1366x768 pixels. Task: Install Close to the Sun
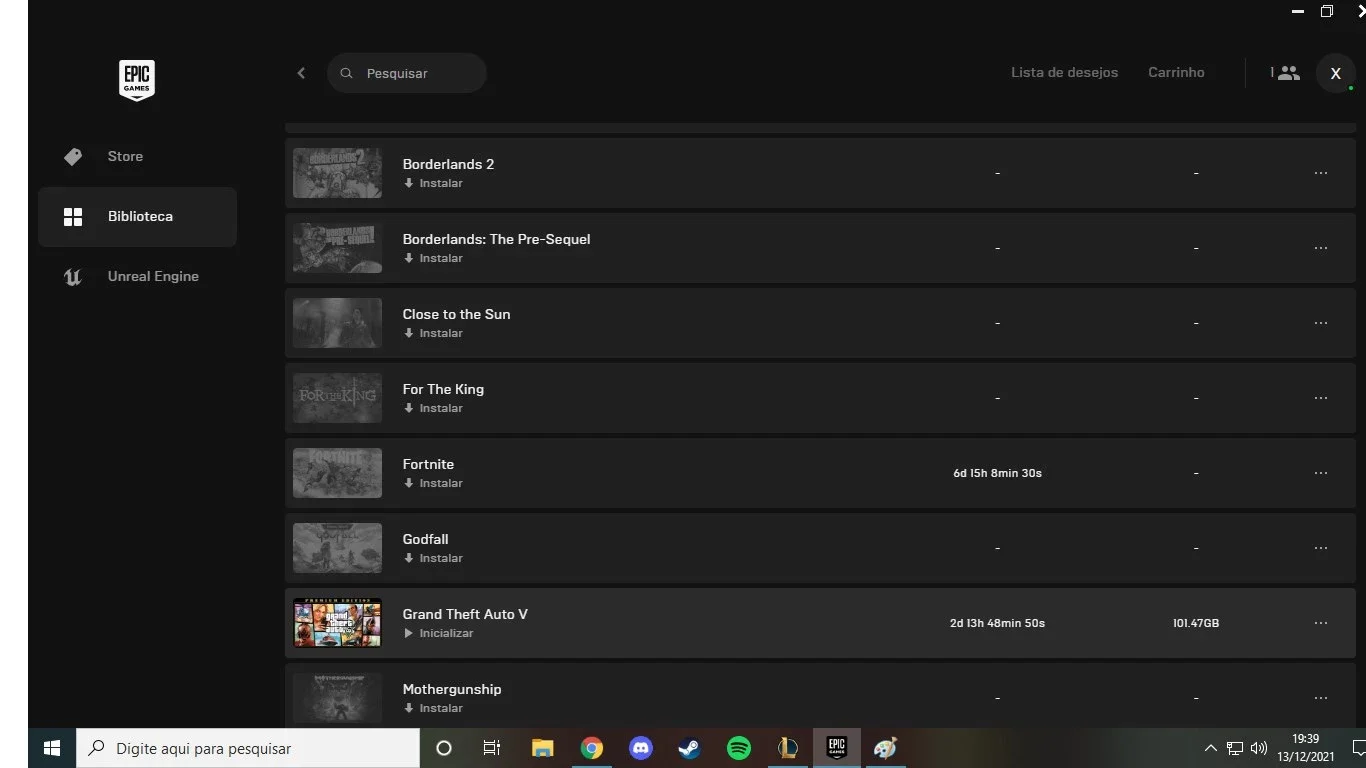click(x=433, y=333)
